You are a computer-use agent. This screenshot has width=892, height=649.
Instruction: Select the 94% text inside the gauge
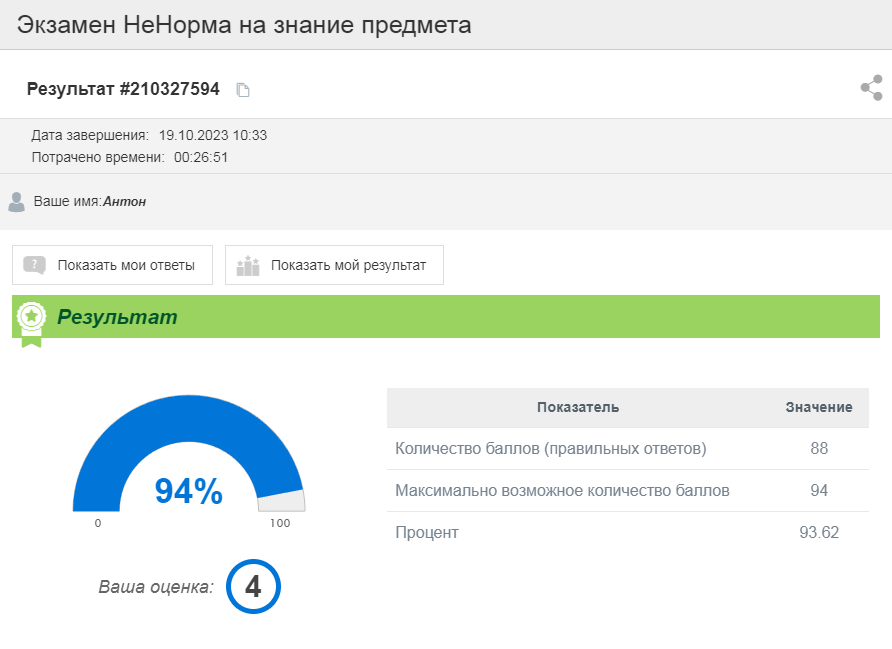point(188,491)
